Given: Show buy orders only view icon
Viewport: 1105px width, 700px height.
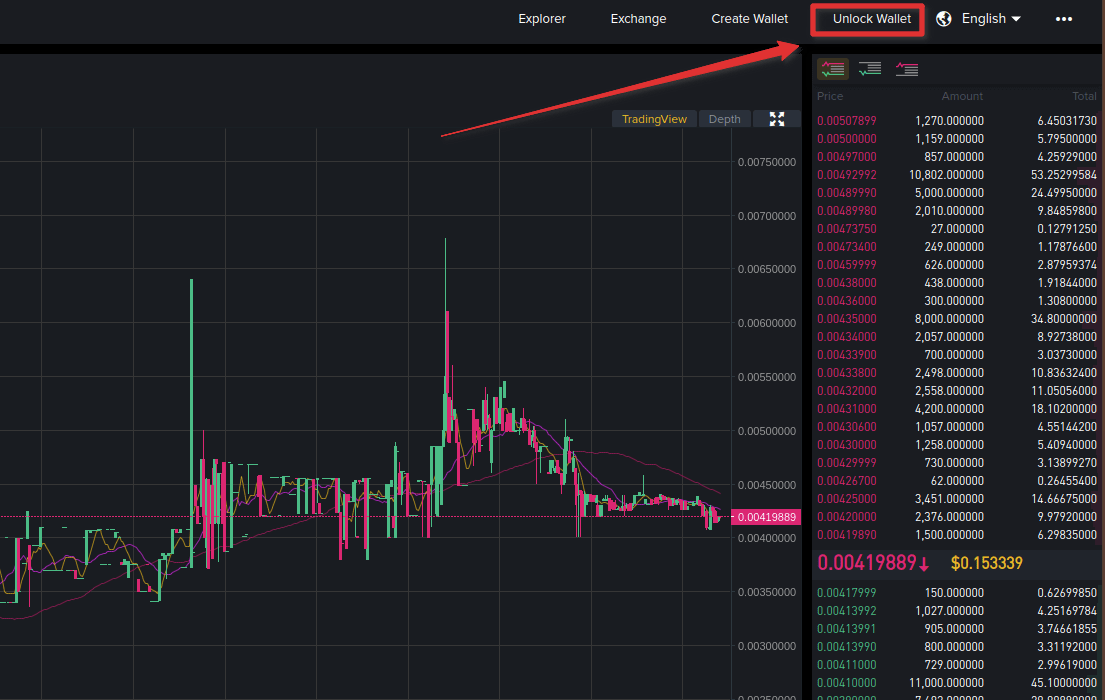Looking at the screenshot, I should point(870,69).
